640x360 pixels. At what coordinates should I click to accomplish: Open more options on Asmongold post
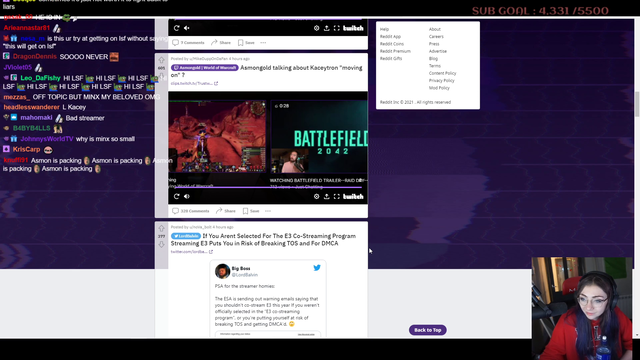pos(268,211)
